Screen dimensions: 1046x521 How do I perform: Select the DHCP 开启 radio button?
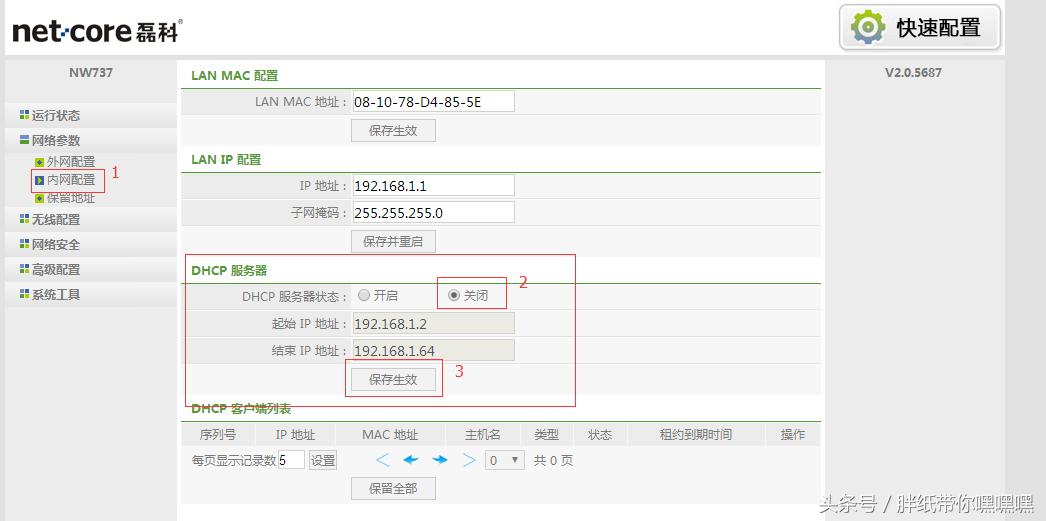pos(364,295)
